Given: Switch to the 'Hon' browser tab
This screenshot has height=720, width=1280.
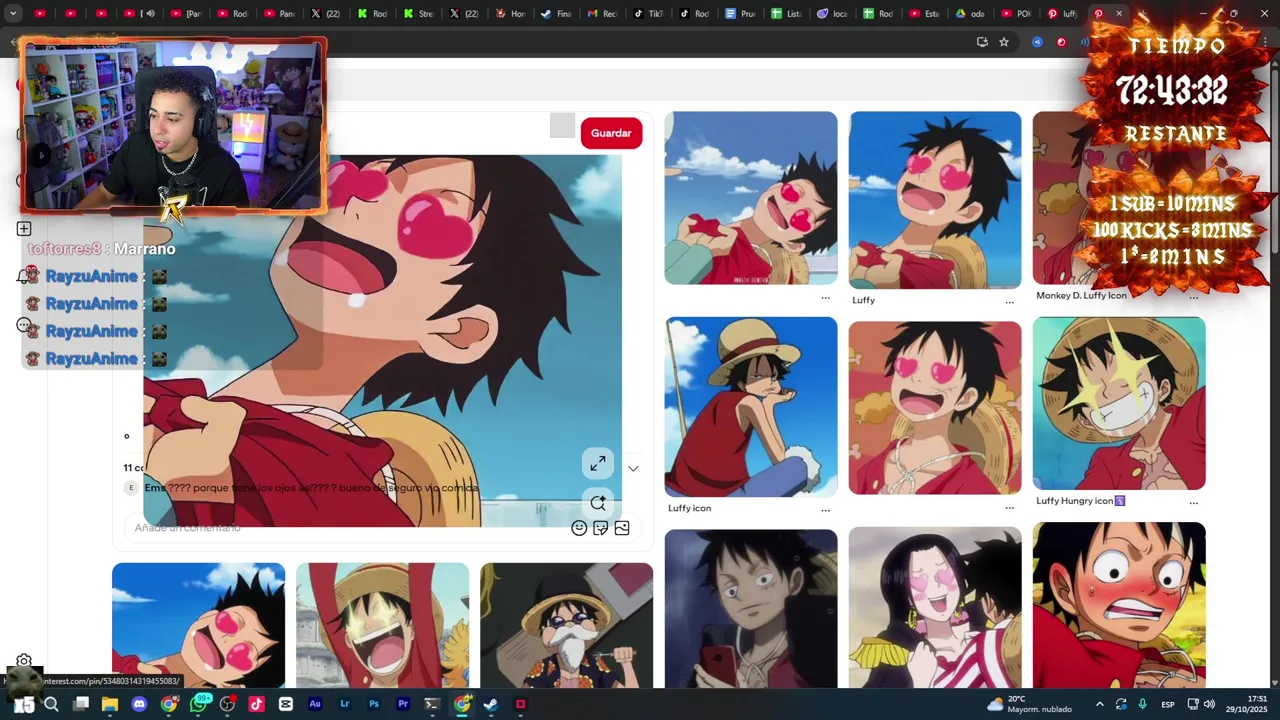Looking at the screenshot, I should 510,14.
